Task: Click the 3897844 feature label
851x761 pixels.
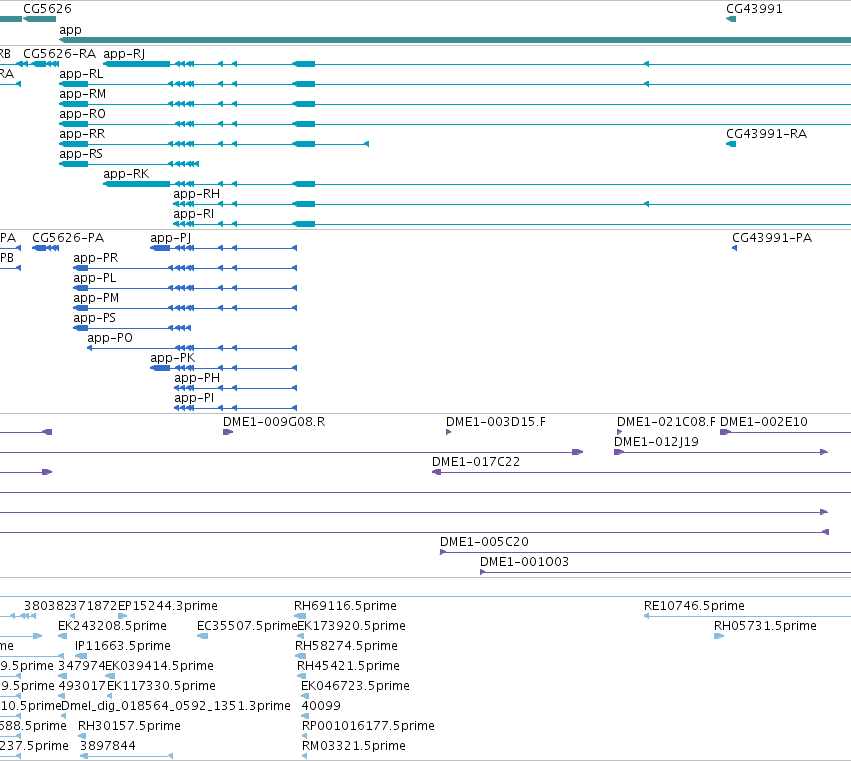Action: [x=107, y=746]
